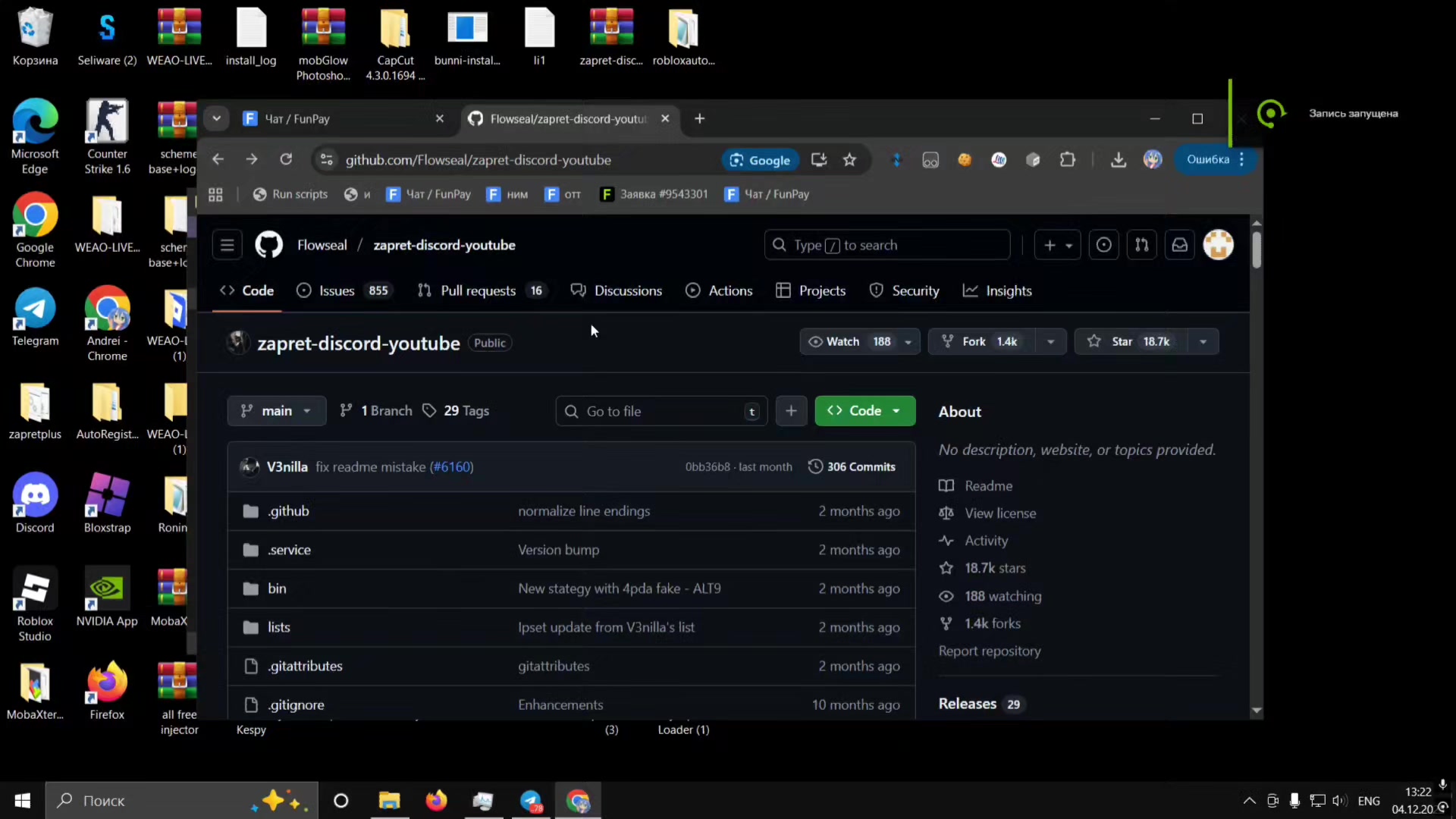Open the Flowseal owner link
The height and width of the screenshot is (819, 1456).
pyautogui.click(x=322, y=245)
